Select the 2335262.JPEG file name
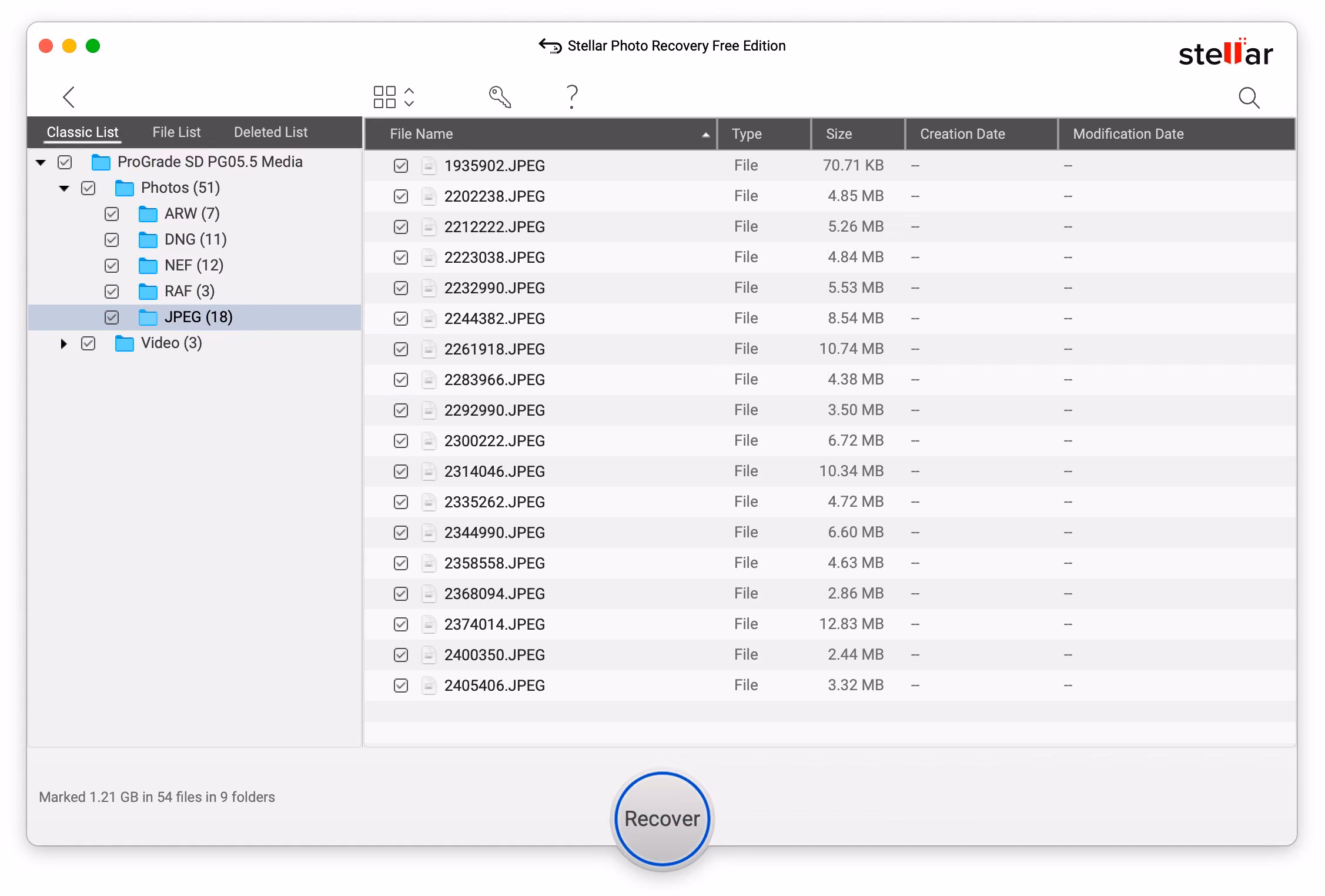The height and width of the screenshot is (896, 1325). (494, 502)
